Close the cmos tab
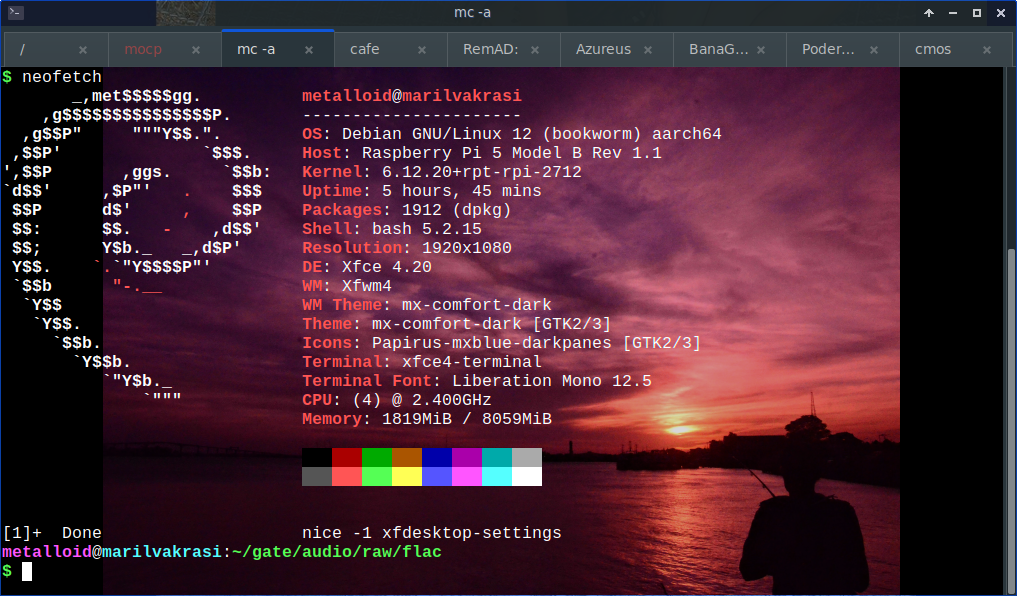 987,50
